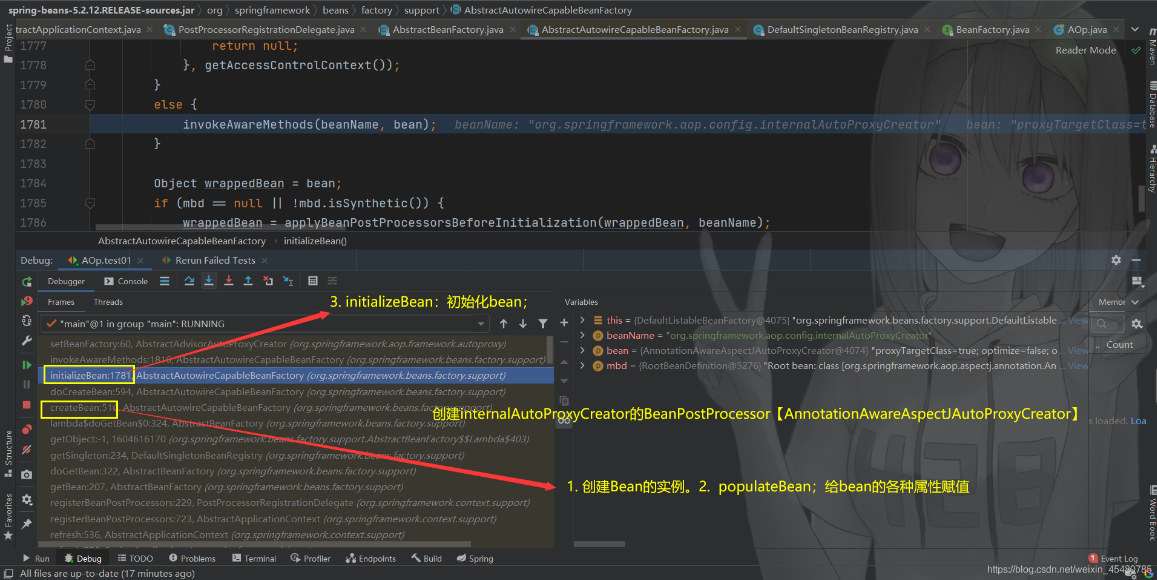Resume program with green play icon

click(x=27, y=365)
